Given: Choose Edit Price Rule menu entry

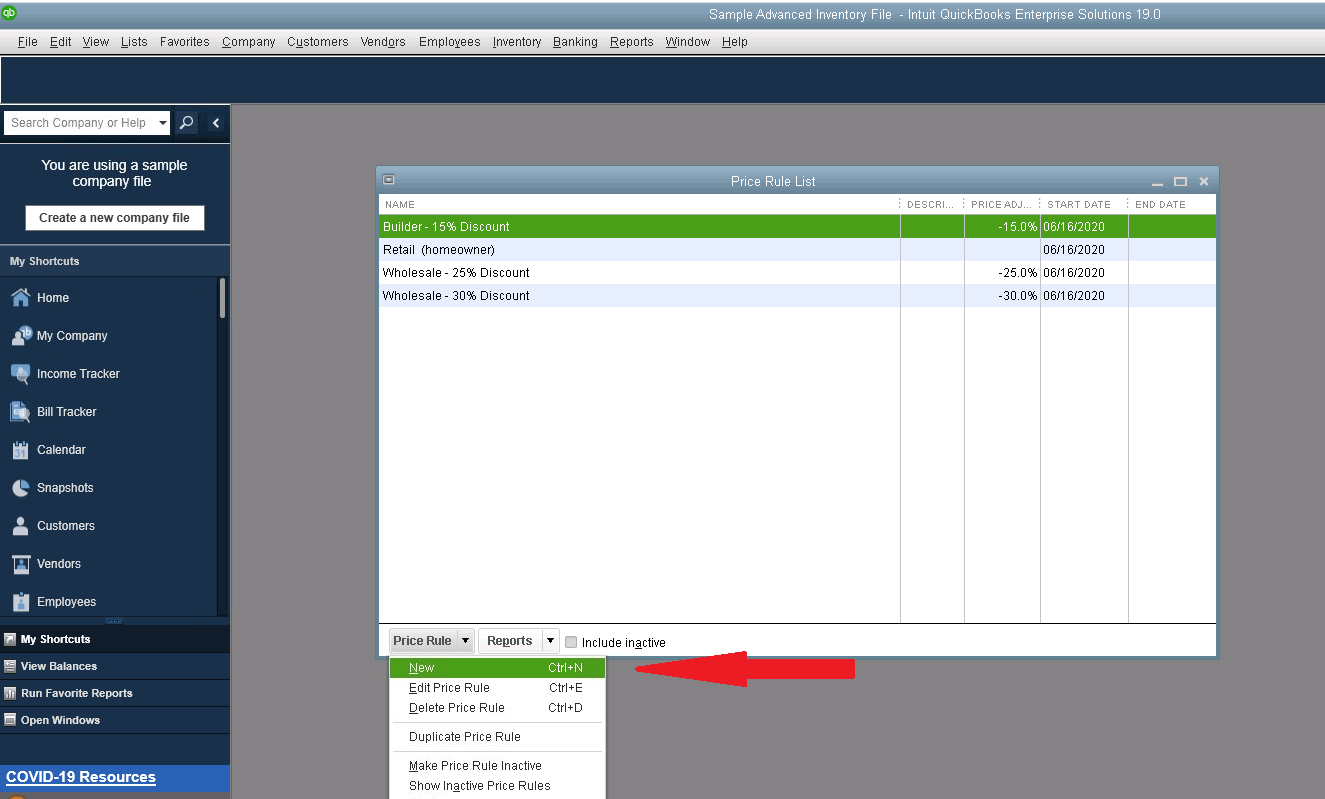Looking at the screenshot, I should pos(497,688).
